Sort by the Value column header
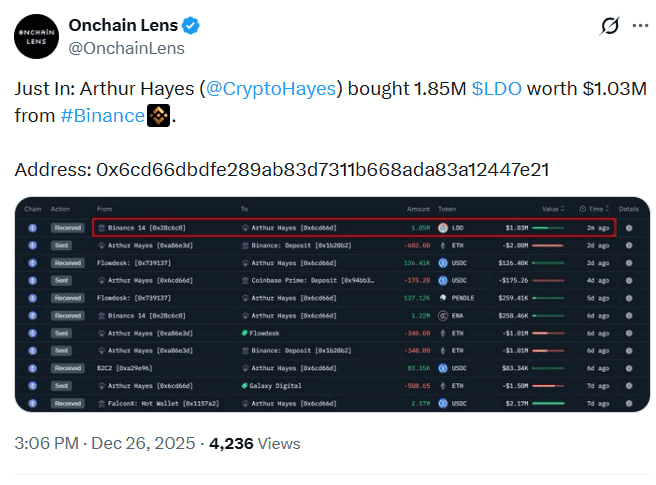This screenshot has height=485, width=656. pyautogui.click(x=549, y=209)
